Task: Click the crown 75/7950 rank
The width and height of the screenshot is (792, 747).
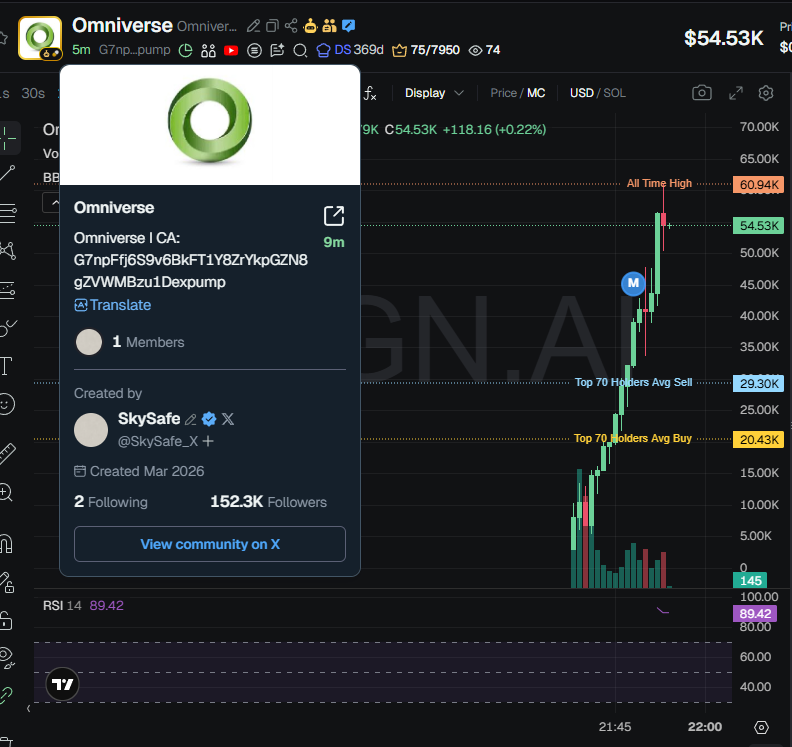Action: point(426,50)
